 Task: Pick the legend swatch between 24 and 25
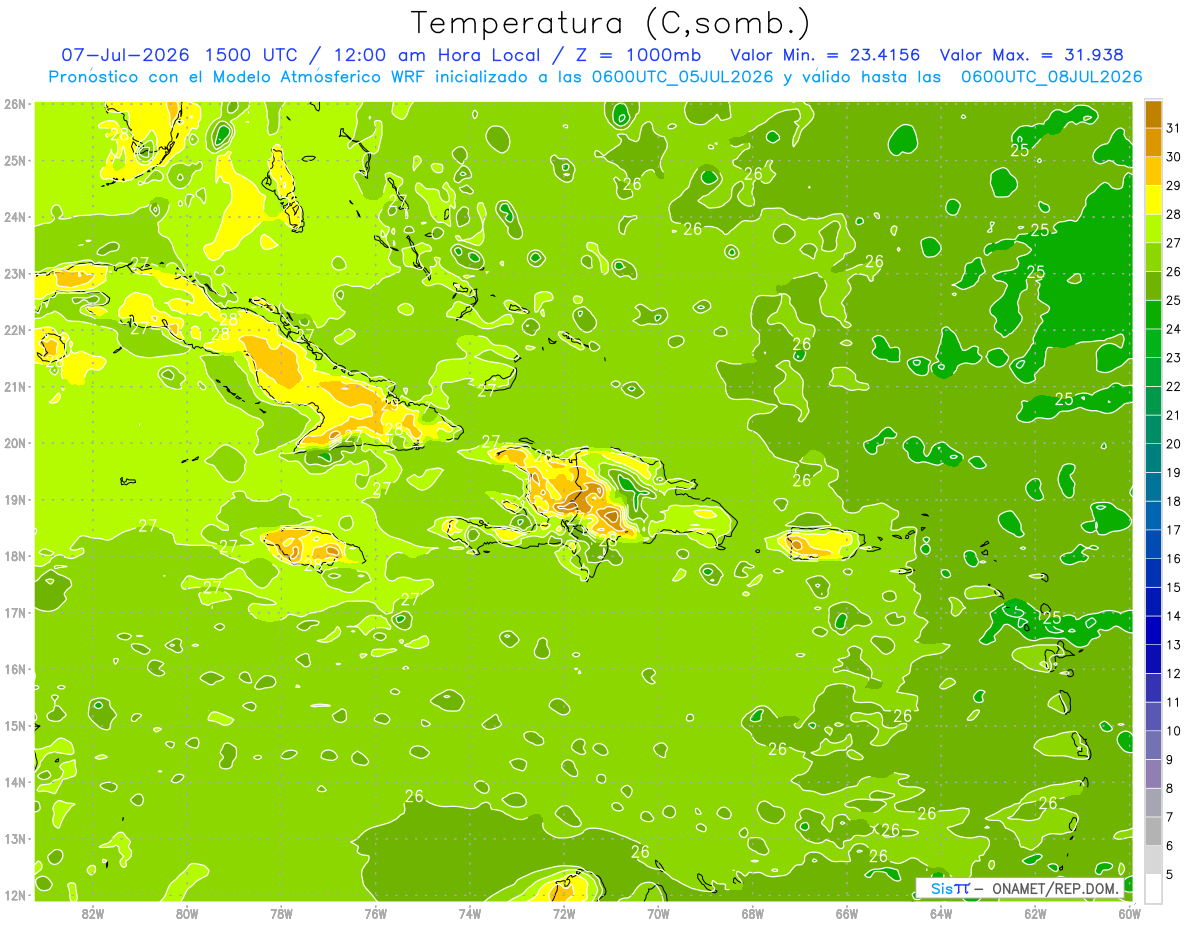point(1153,314)
